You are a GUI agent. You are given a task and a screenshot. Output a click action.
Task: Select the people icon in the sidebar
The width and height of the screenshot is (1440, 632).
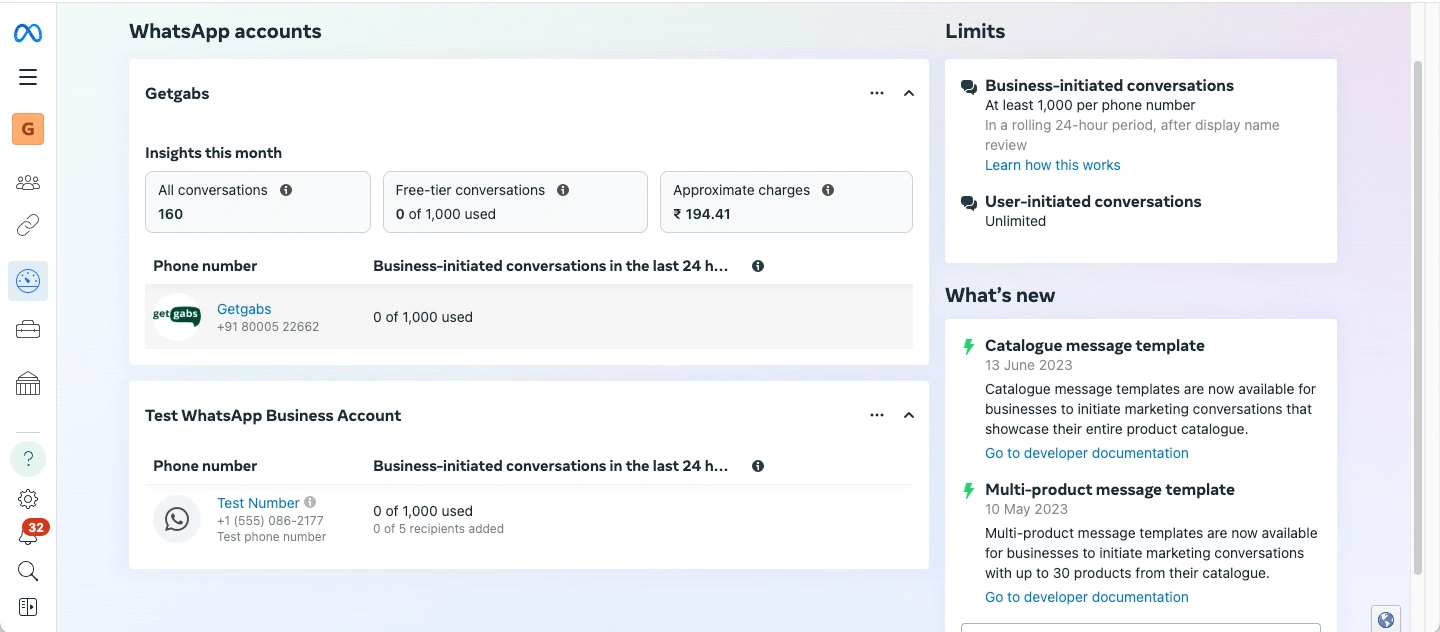[28, 181]
